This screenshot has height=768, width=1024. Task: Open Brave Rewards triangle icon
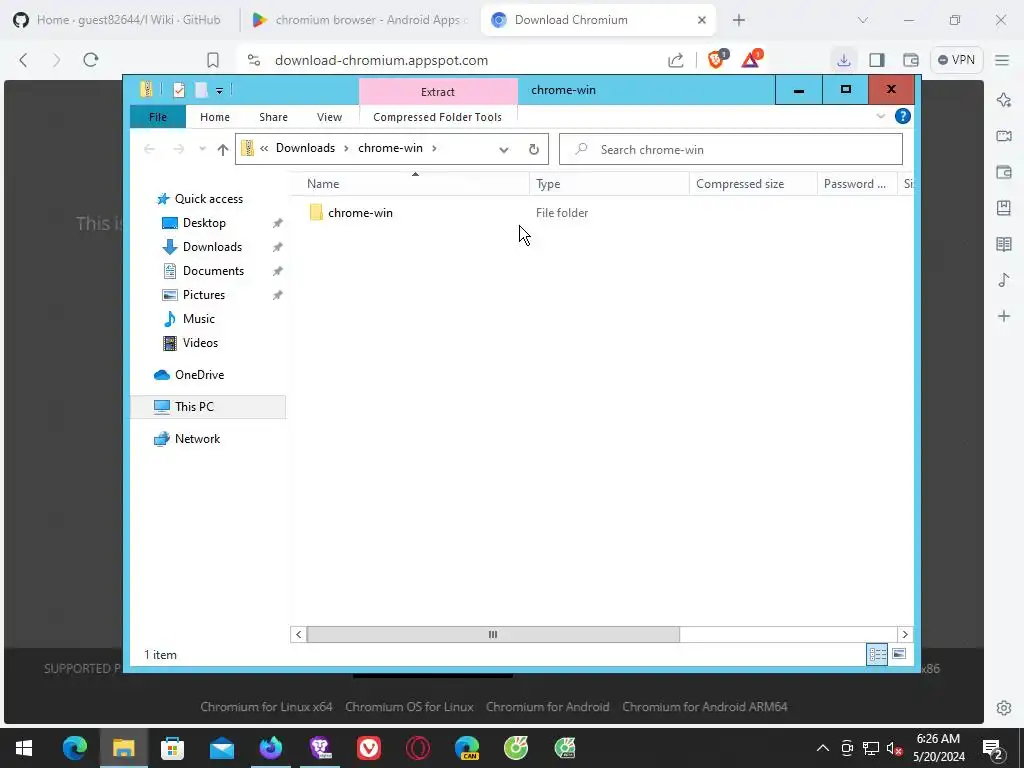point(751,59)
